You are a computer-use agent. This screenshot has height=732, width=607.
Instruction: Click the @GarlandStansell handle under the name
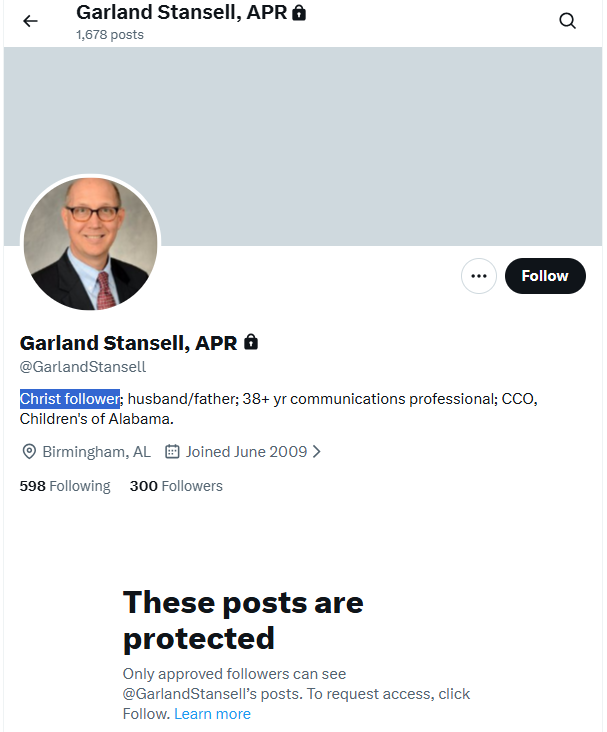[x=83, y=367]
